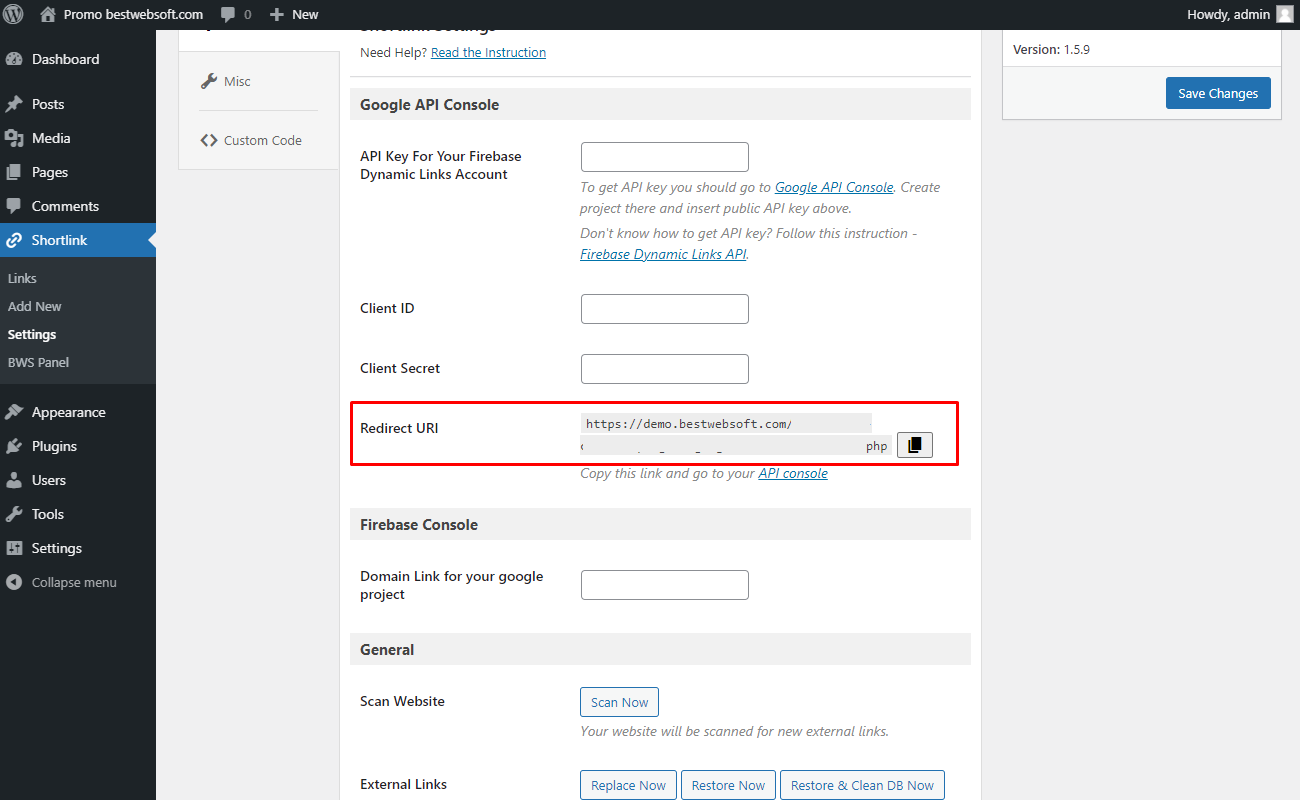Image resolution: width=1300 pixels, height=800 pixels.
Task: Click the Users person icon
Action: click(14, 480)
